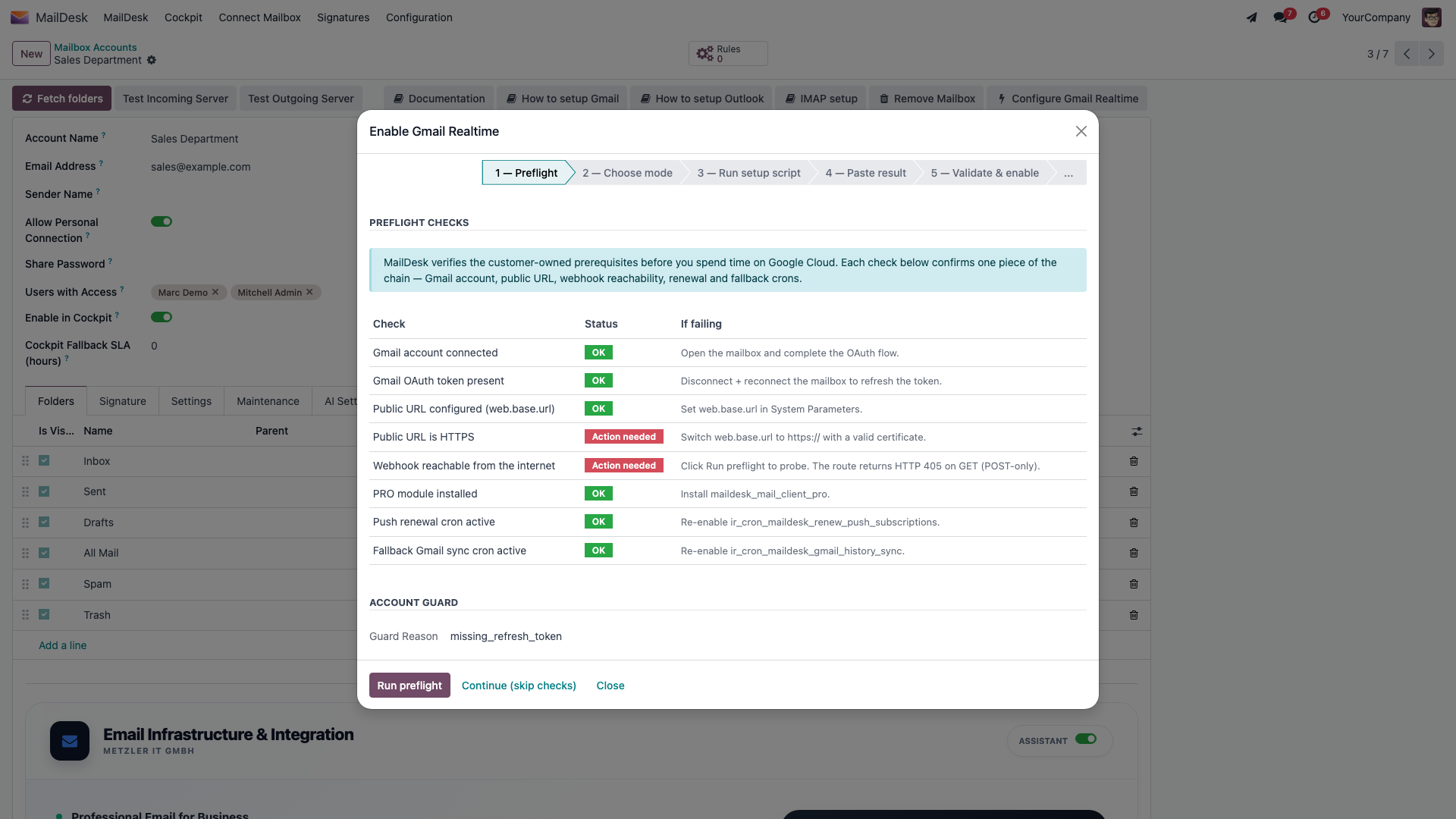The height and width of the screenshot is (819, 1456).
Task: Click the drag handle icon of Spam row
Action: tap(25, 584)
